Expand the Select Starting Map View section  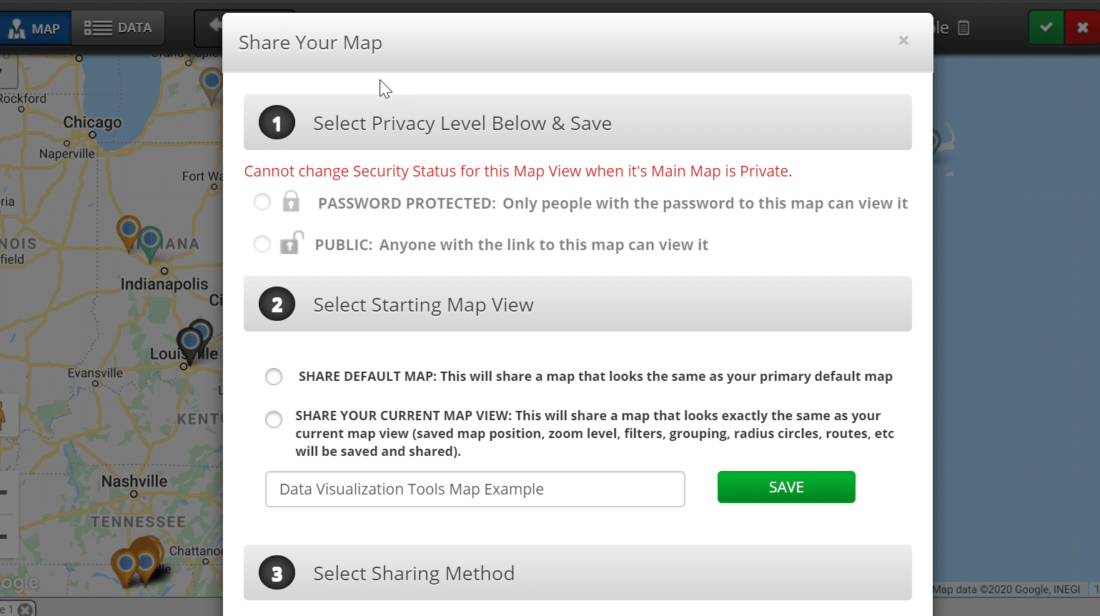coord(577,304)
